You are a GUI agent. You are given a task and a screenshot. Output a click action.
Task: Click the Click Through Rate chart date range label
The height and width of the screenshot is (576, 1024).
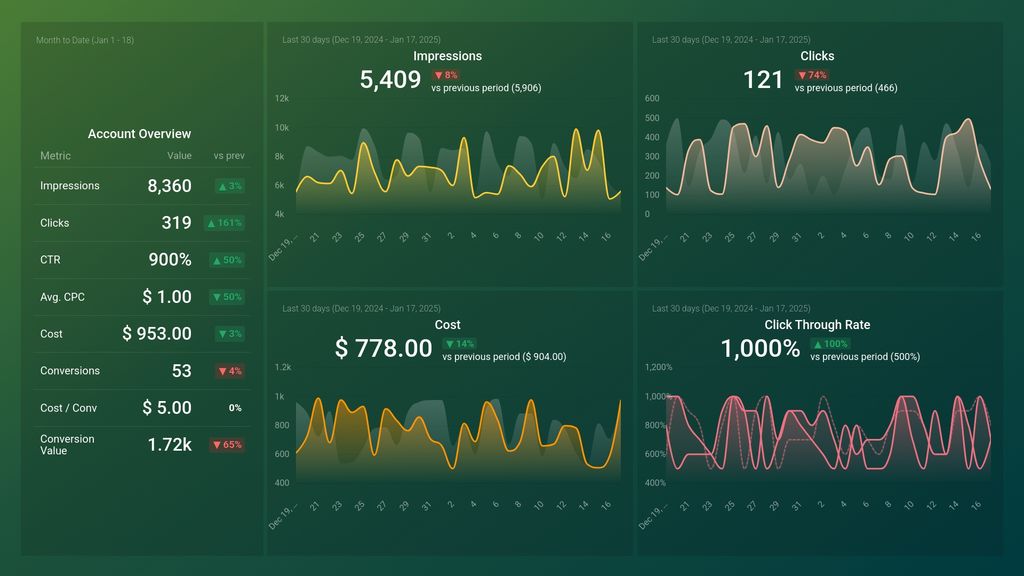[x=731, y=308]
